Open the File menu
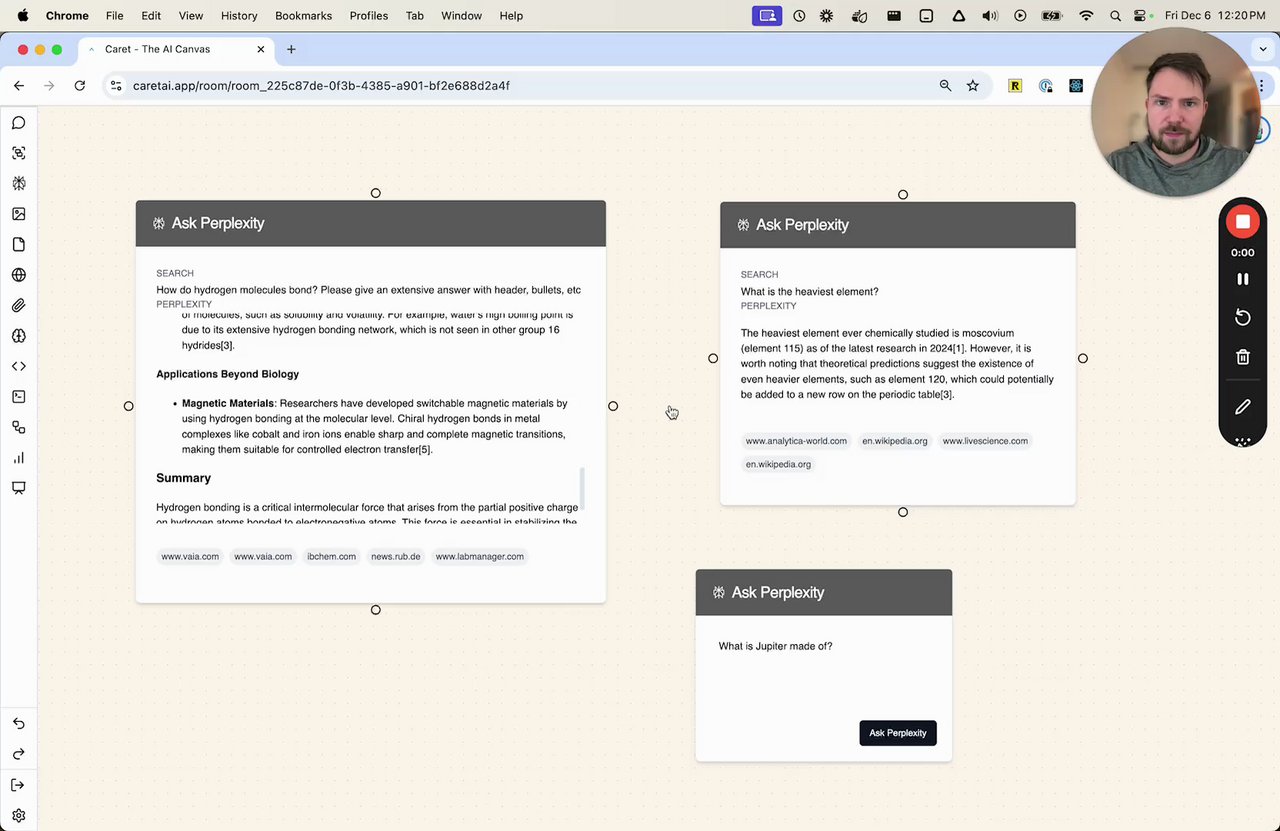1280x831 pixels. pyautogui.click(x=114, y=16)
